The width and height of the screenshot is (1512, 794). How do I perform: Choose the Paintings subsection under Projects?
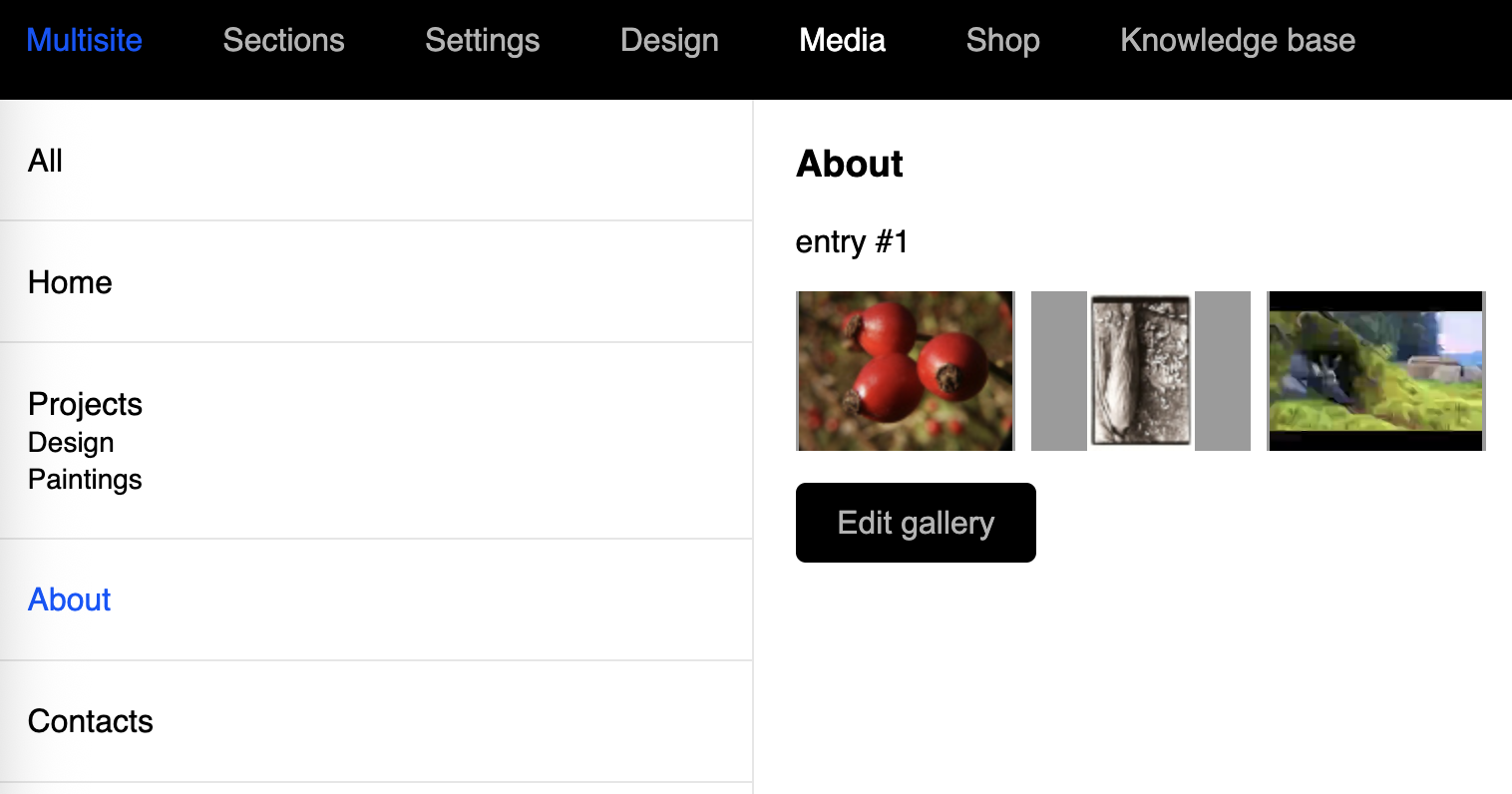click(85, 480)
